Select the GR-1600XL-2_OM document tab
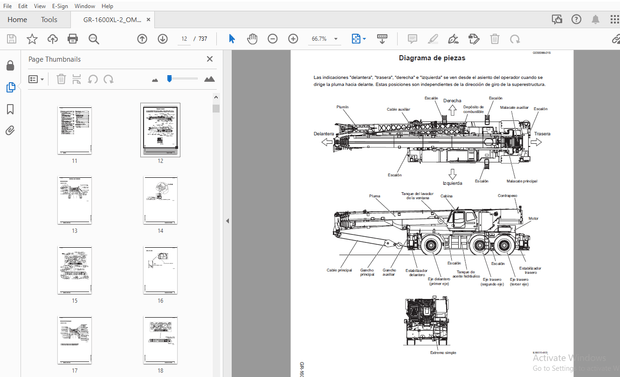 (x=112, y=19)
